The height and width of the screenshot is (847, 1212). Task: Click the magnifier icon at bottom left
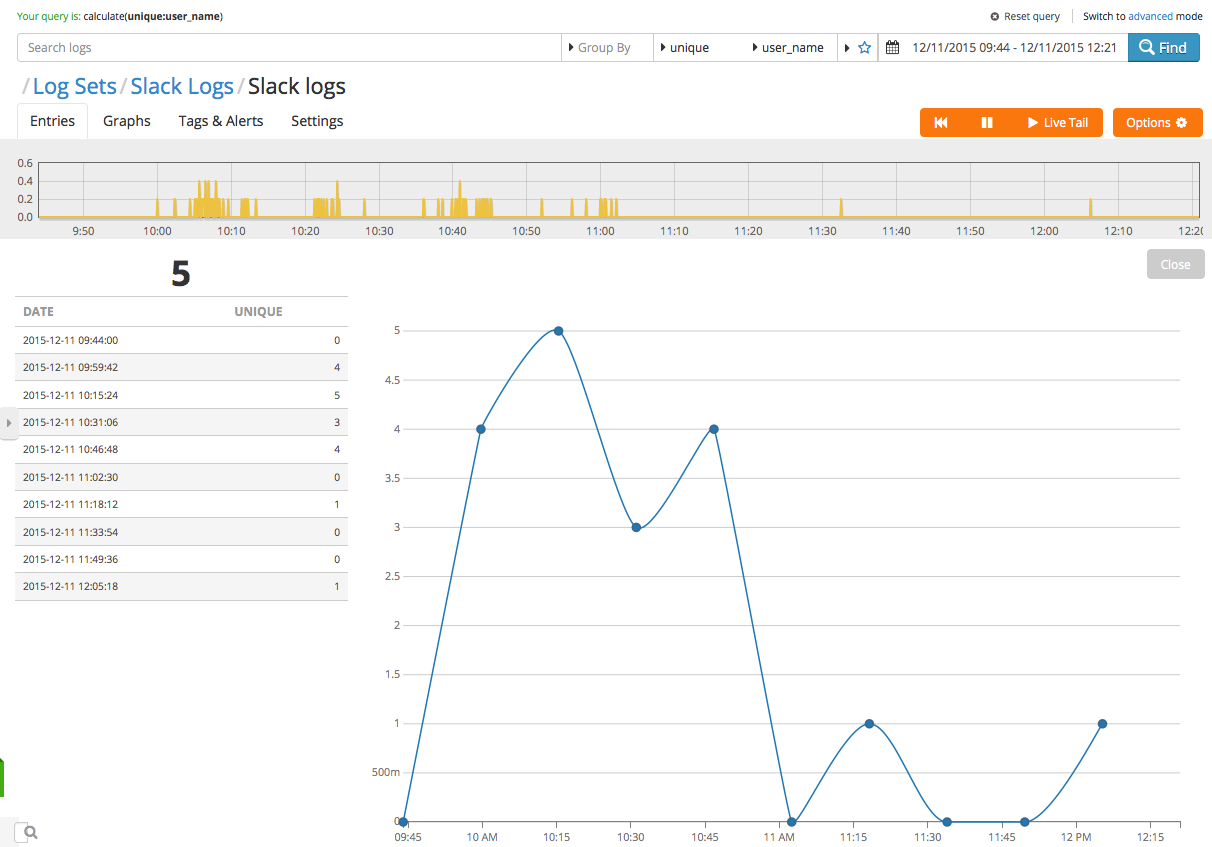pyautogui.click(x=31, y=832)
